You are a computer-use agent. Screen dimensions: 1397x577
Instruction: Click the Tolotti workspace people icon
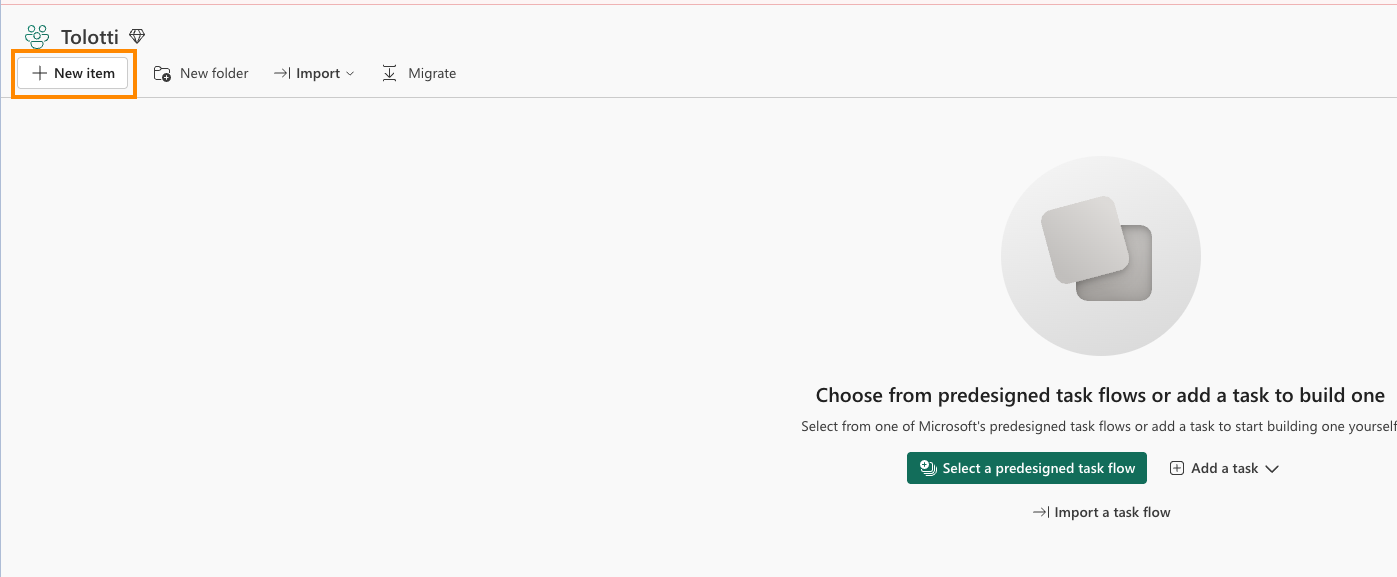[x=37, y=37]
